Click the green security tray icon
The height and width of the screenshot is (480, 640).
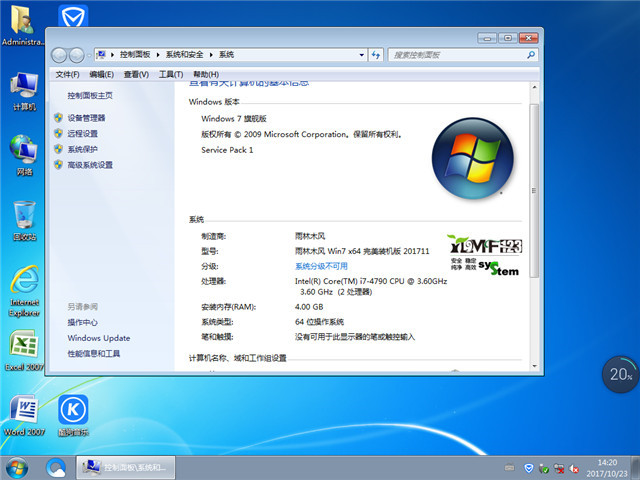click(x=544, y=468)
